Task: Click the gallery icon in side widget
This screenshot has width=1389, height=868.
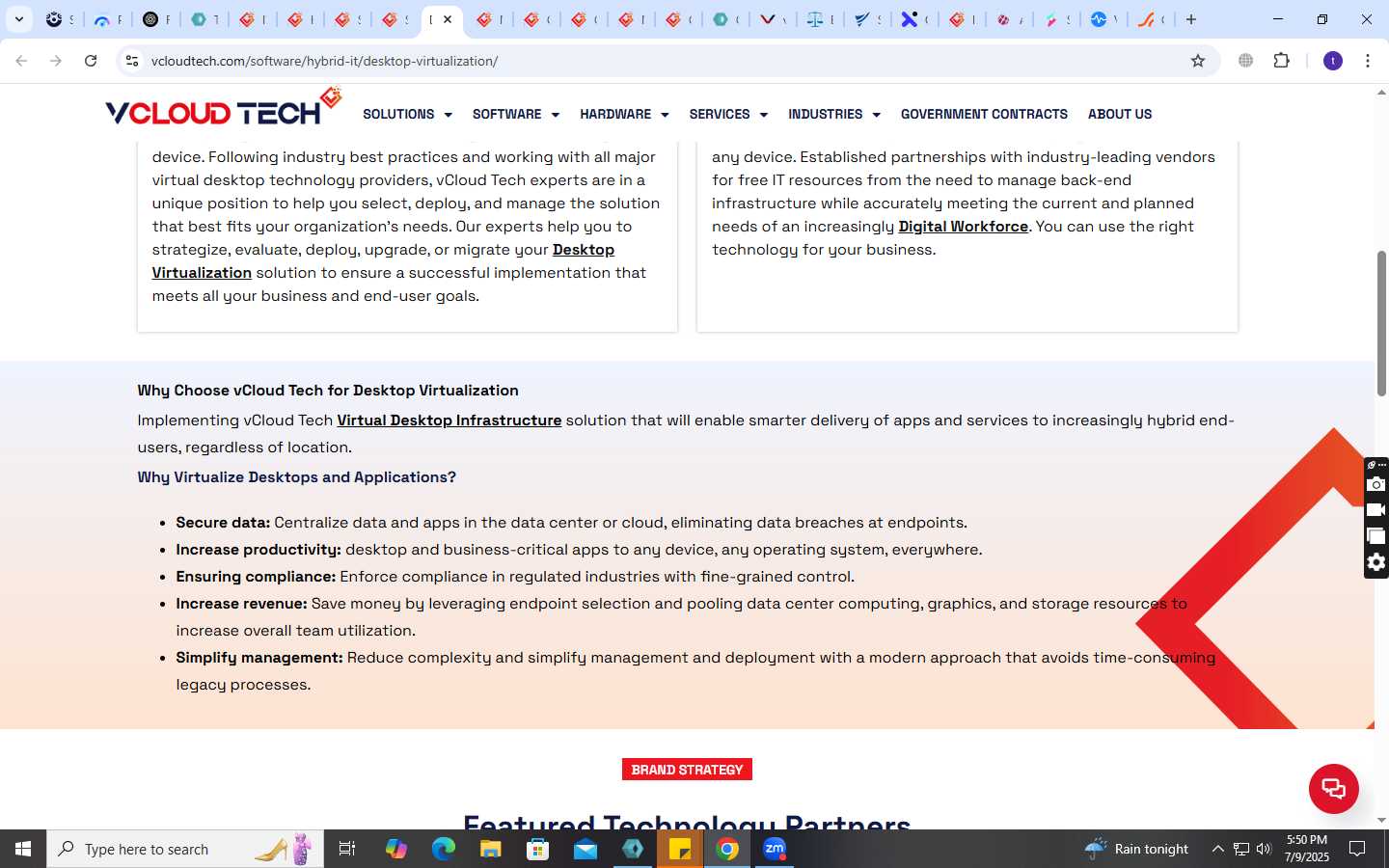Action: (1376, 536)
